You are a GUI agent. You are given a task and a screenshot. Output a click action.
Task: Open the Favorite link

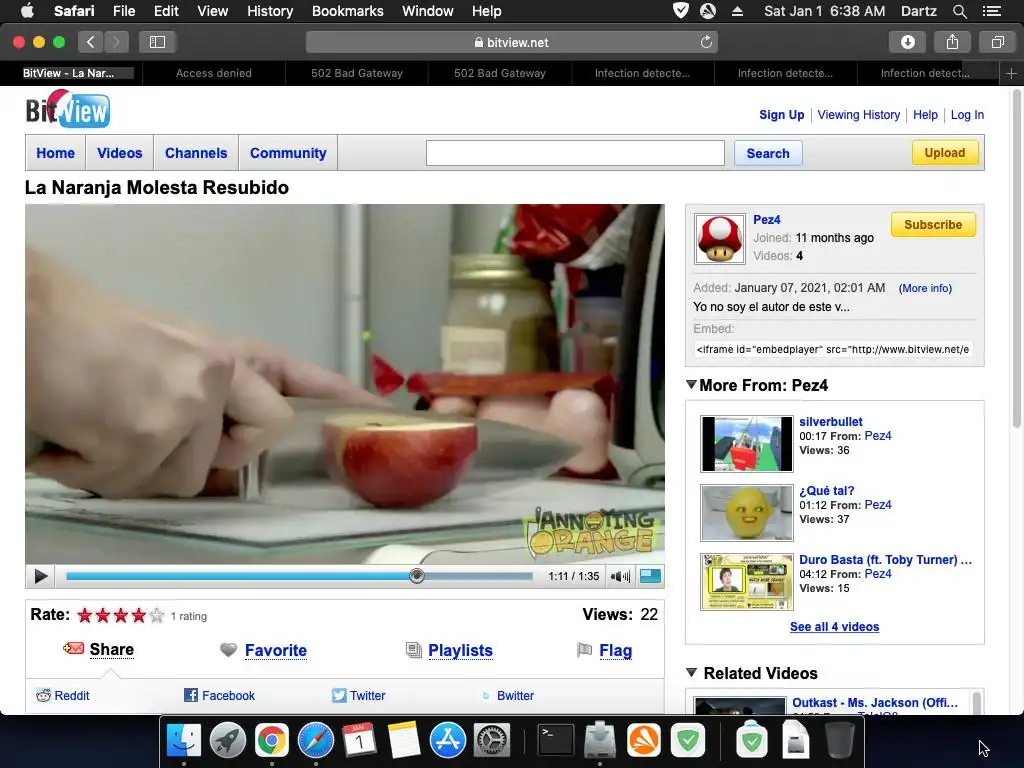276,650
